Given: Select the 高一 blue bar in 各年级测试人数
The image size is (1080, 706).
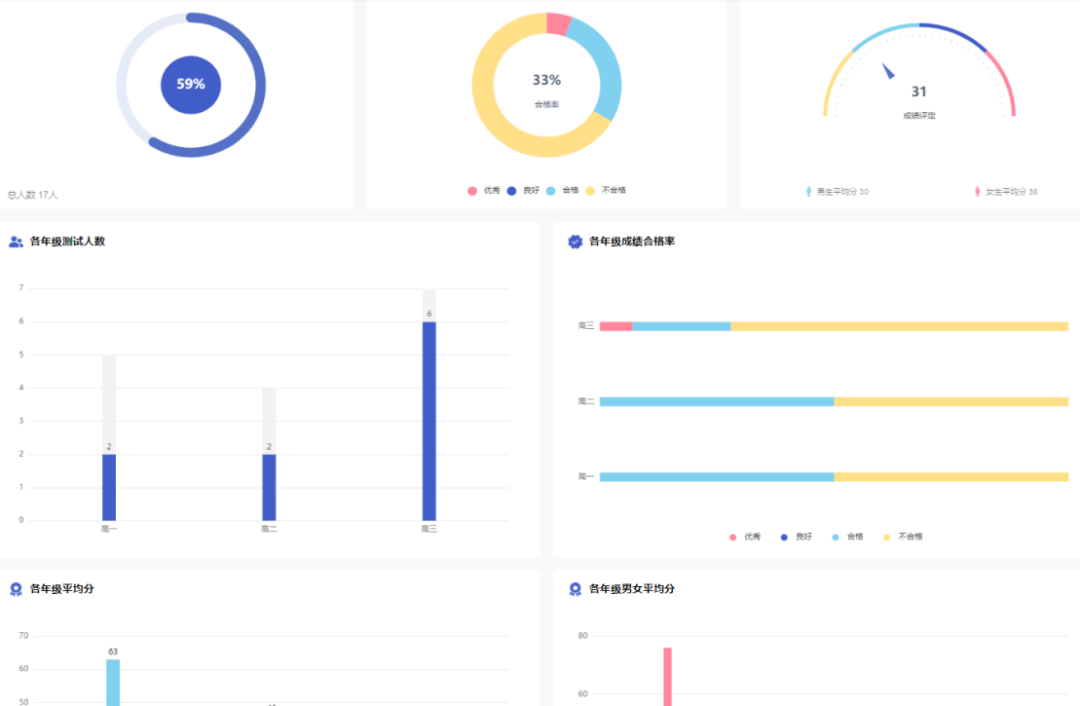Looking at the screenshot, I should [x=109, y=488].
